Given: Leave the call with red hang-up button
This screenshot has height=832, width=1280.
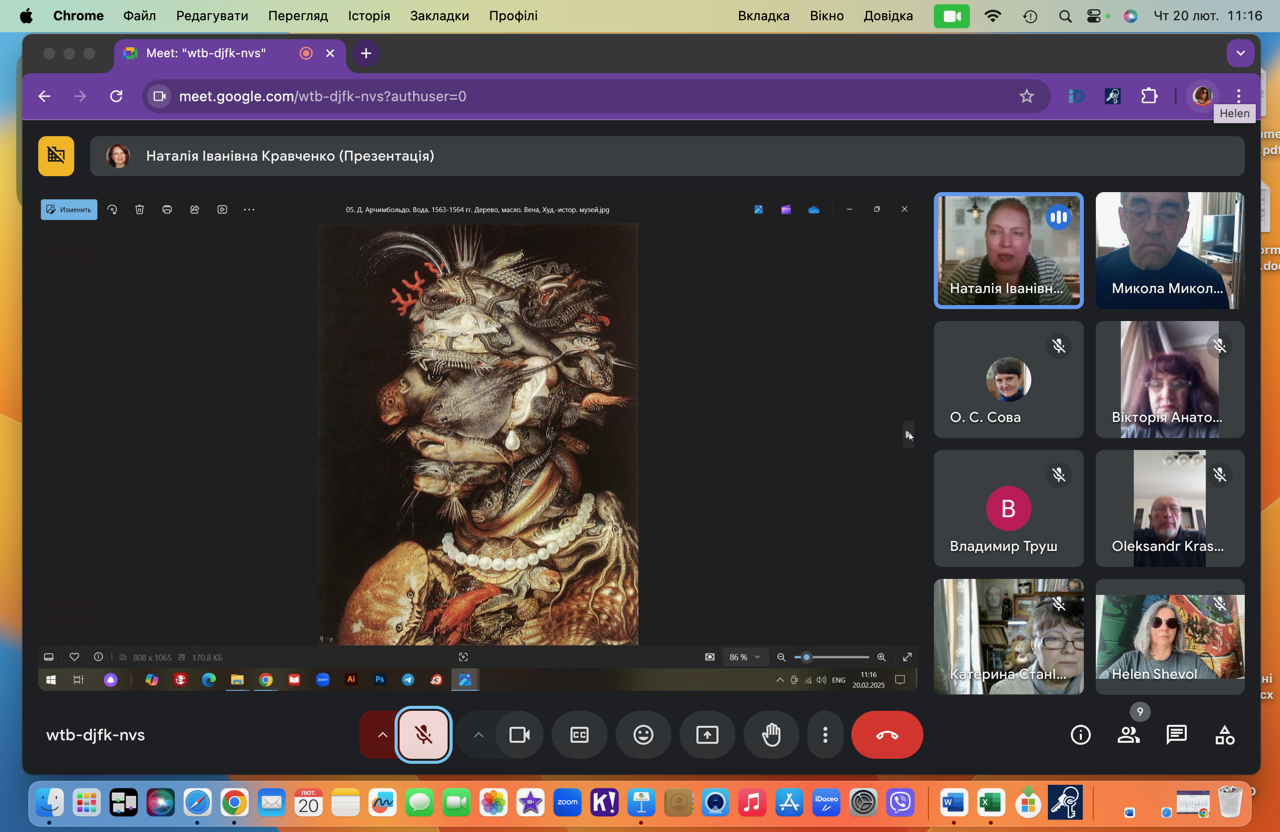Looking at the screenshot, I should [887, 735].
